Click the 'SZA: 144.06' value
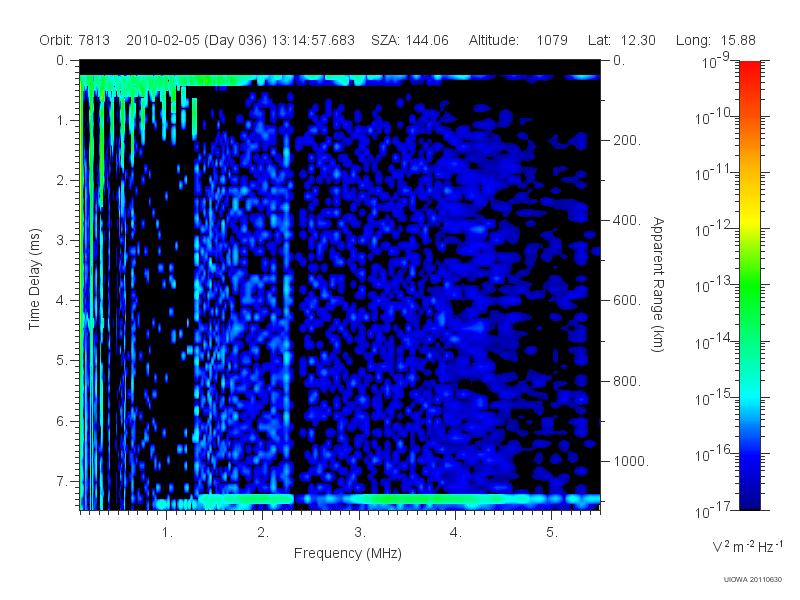The height and width of the screenshot is (600, 800). [410, 40]
